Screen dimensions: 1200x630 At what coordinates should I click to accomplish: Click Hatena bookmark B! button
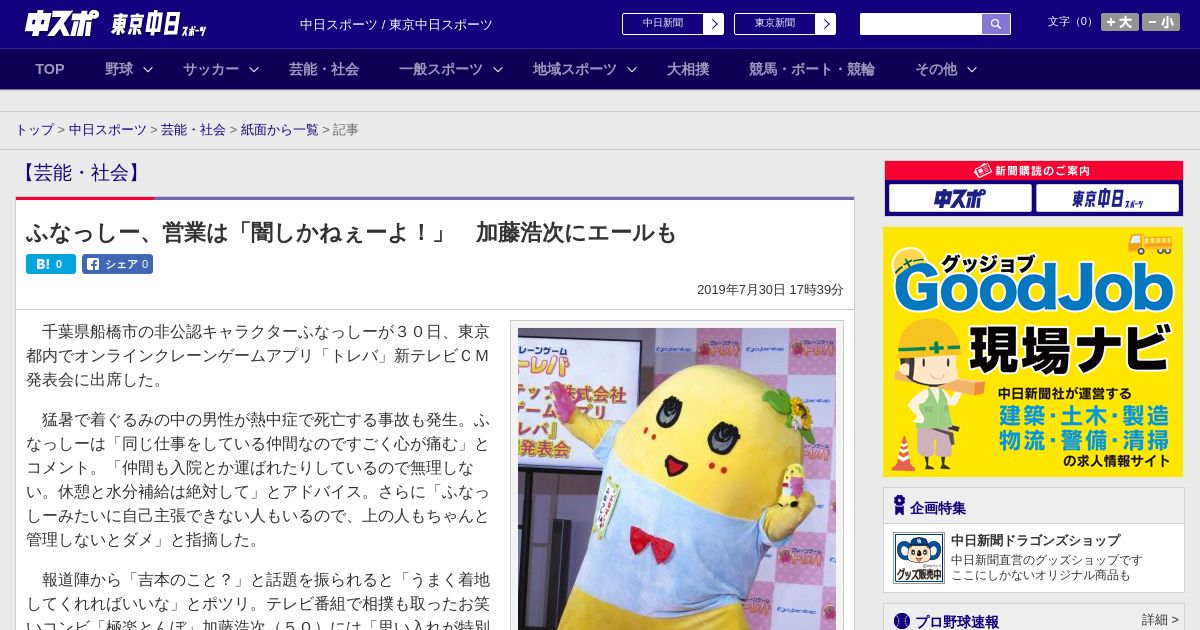(51, 264)
